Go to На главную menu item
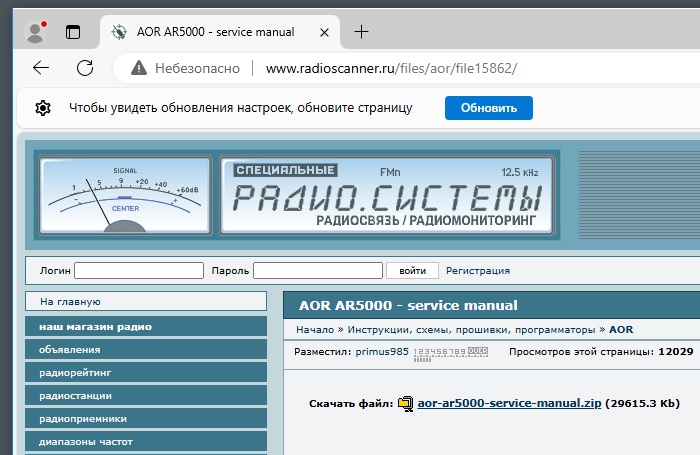The image size is (700, 455). point(146,301)
